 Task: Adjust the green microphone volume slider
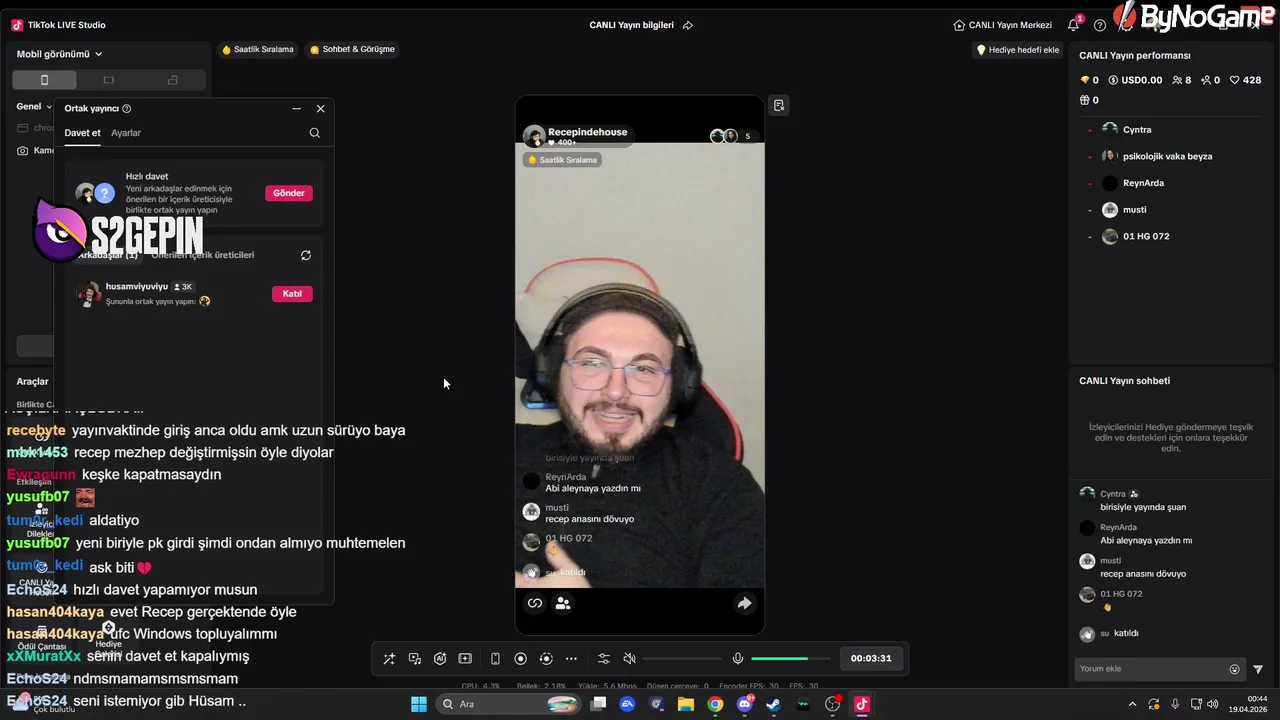[790, 659]
